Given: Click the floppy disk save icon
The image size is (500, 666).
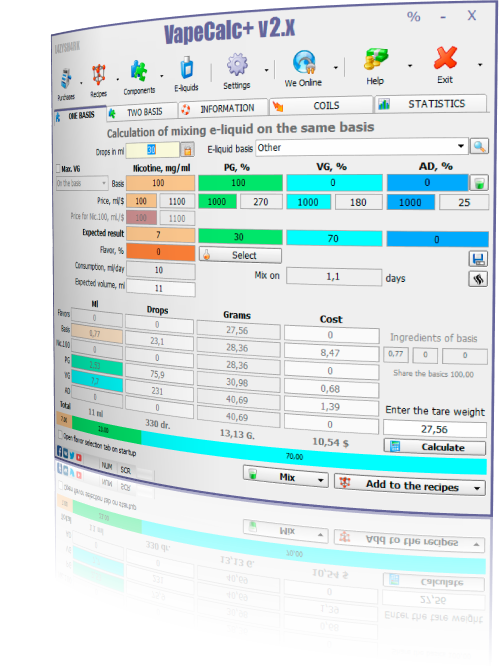Looking at the screenshot, I should (x=478, y=259).
